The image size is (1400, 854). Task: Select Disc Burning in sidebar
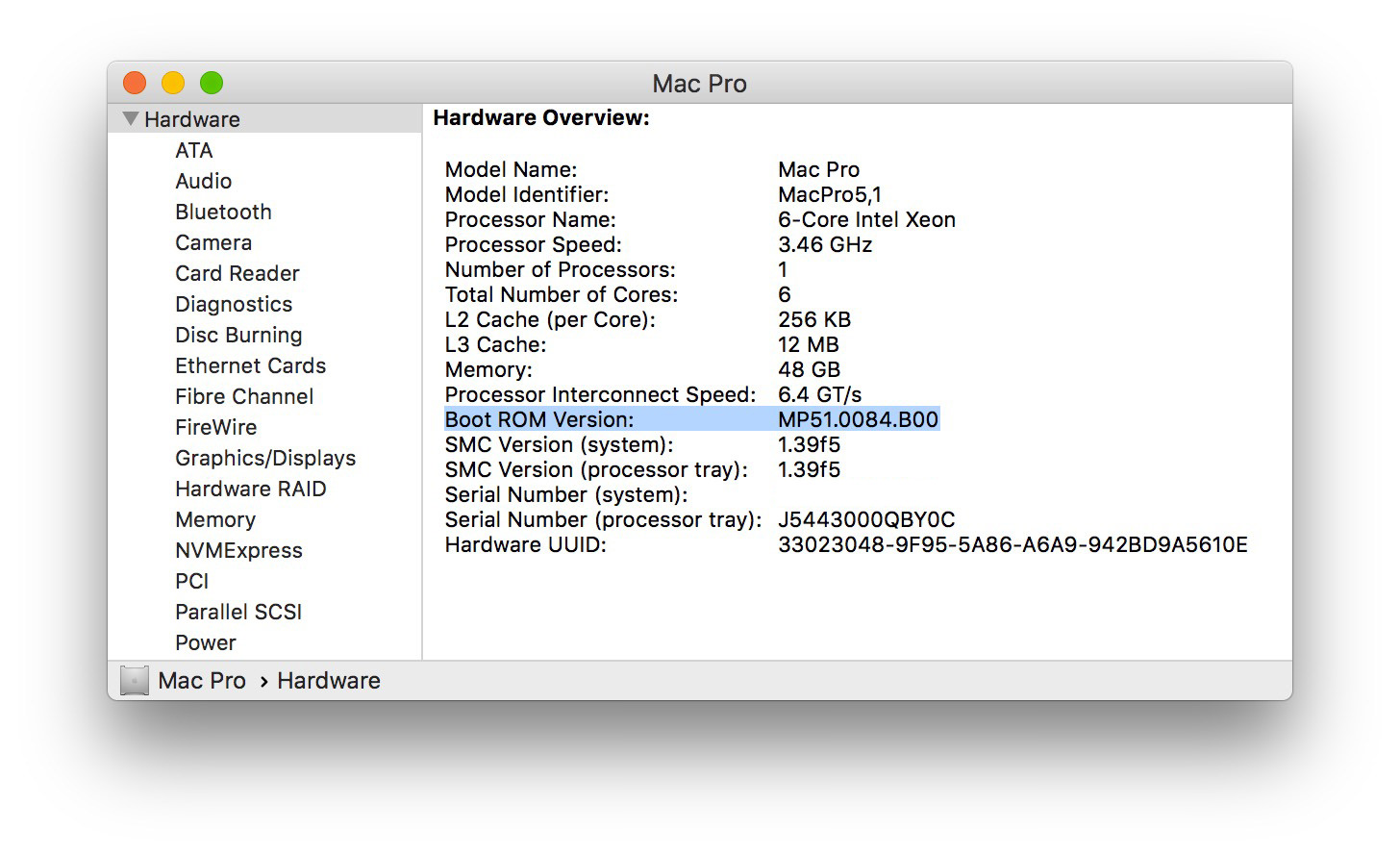coord(238,335)
